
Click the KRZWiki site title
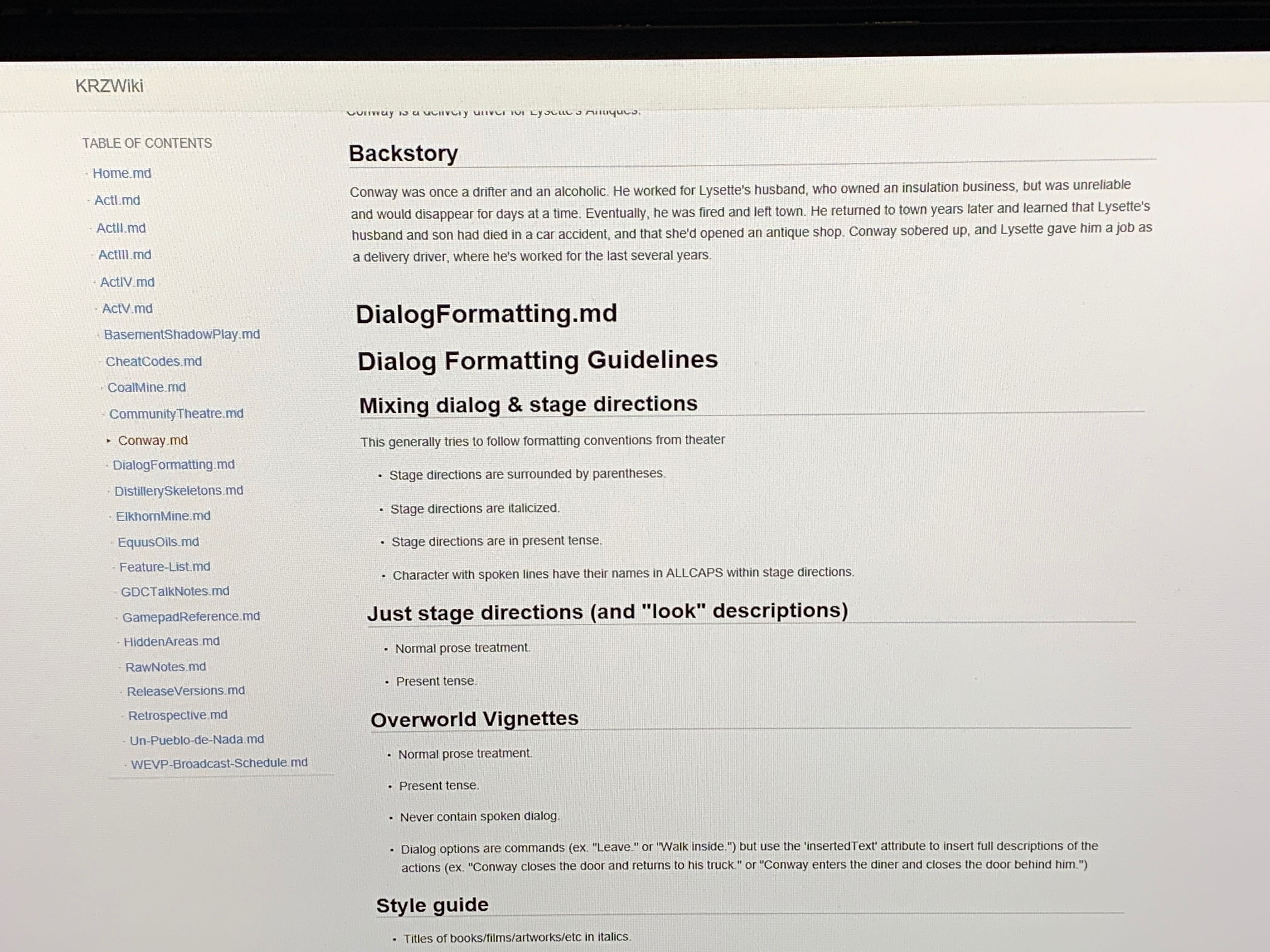click(x=109, y=86)
